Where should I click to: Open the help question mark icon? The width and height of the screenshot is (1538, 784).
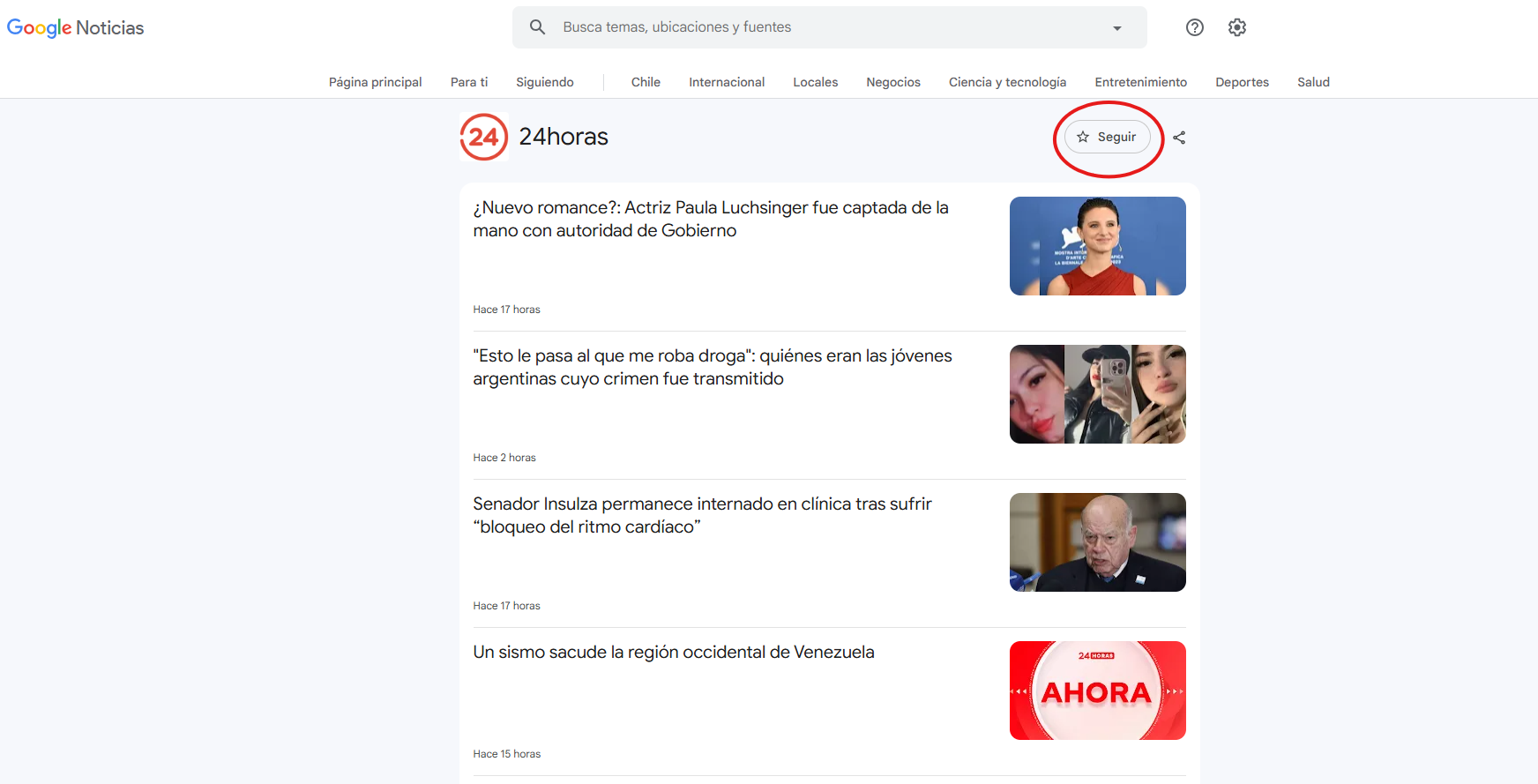1195,27
